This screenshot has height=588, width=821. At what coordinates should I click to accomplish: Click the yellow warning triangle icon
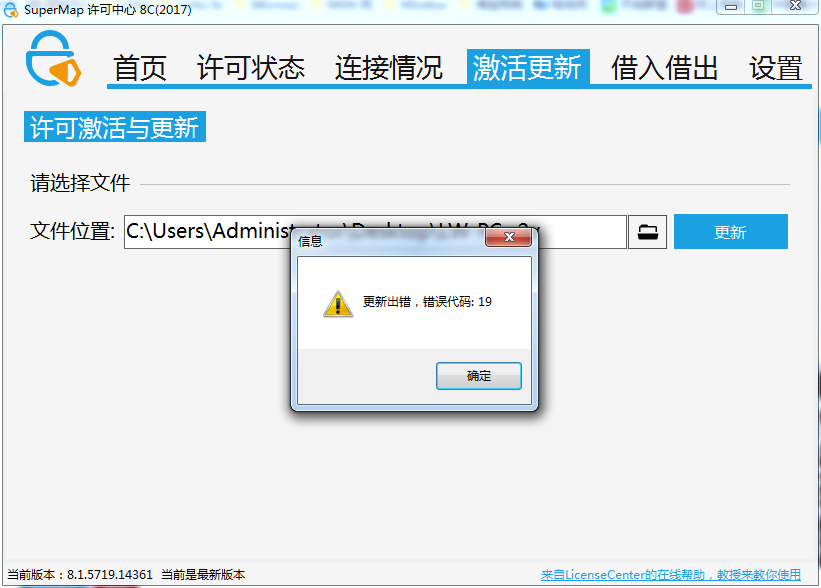(338, 304)
